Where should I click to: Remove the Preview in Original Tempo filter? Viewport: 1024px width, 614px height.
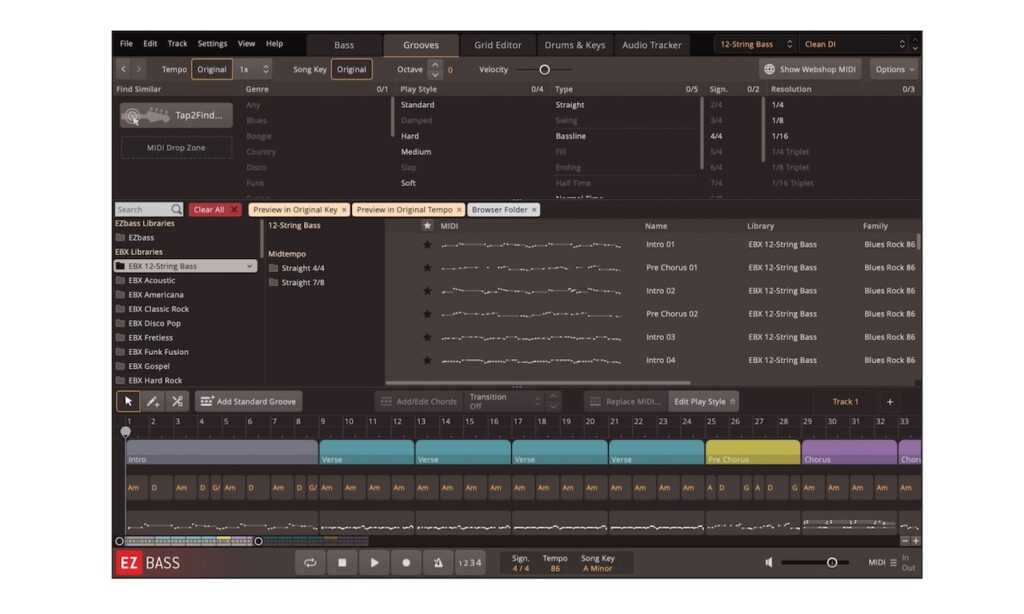pos(459,210)
